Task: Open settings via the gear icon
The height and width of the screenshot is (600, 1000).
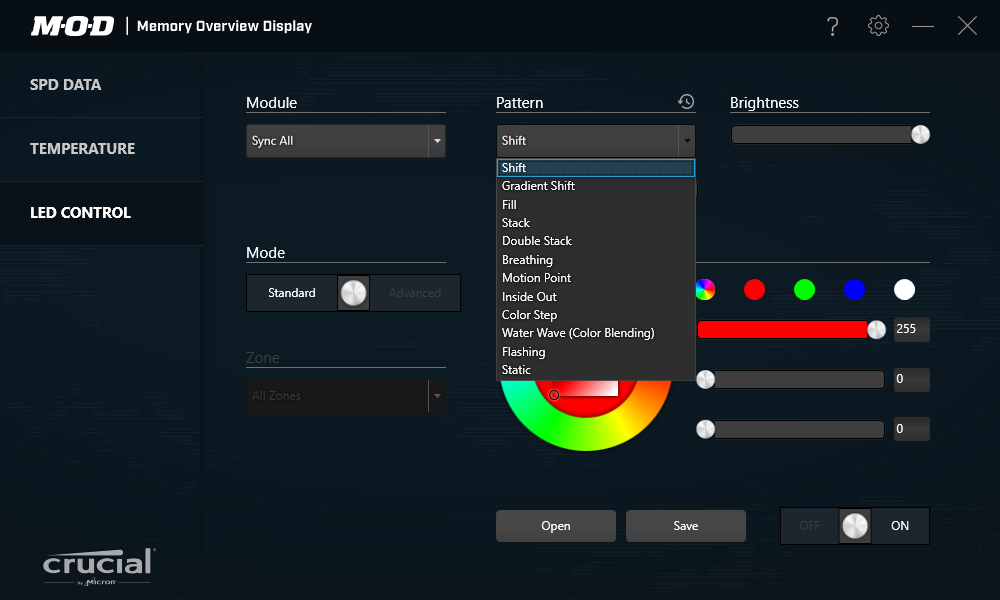Action: 878,26
